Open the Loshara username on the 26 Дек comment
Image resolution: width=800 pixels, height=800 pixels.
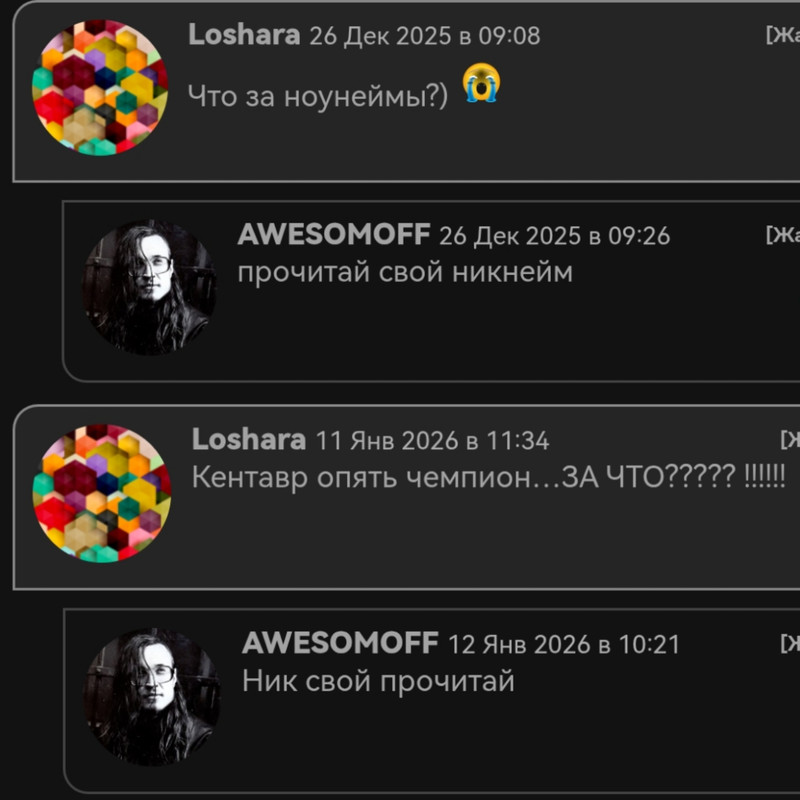click(244, 35)
